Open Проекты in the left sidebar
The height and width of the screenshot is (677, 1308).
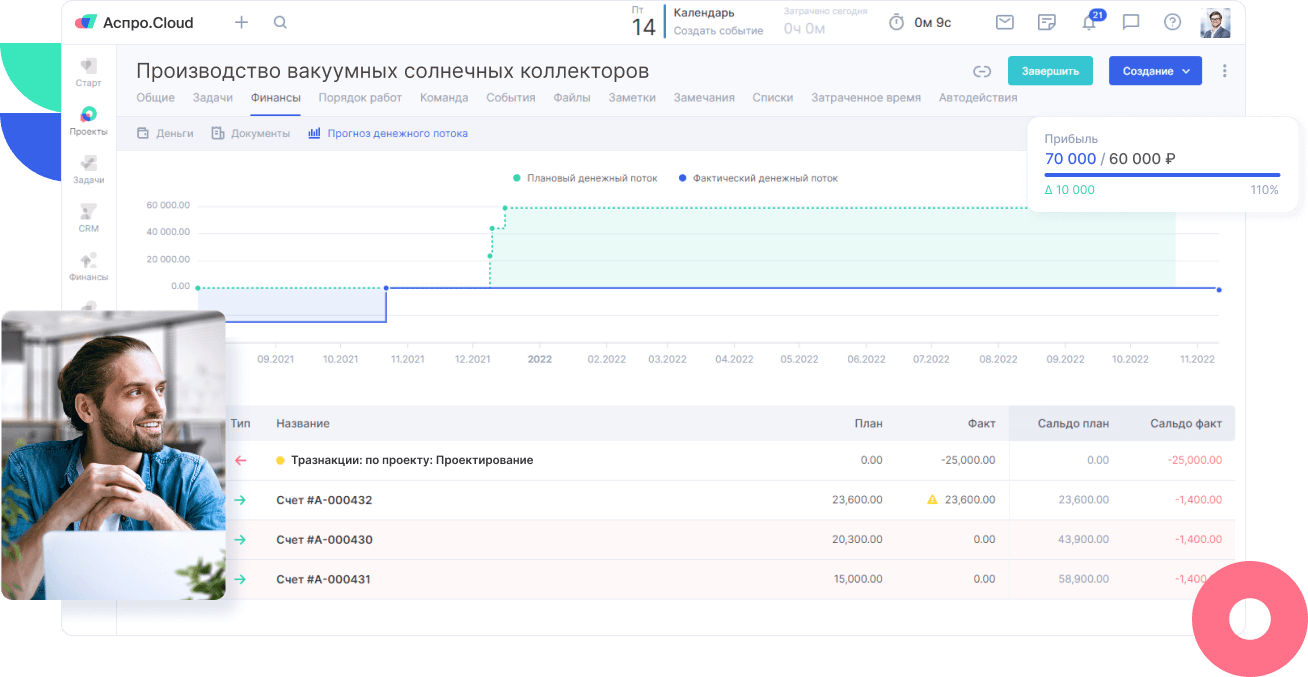[x=88, y=121]
